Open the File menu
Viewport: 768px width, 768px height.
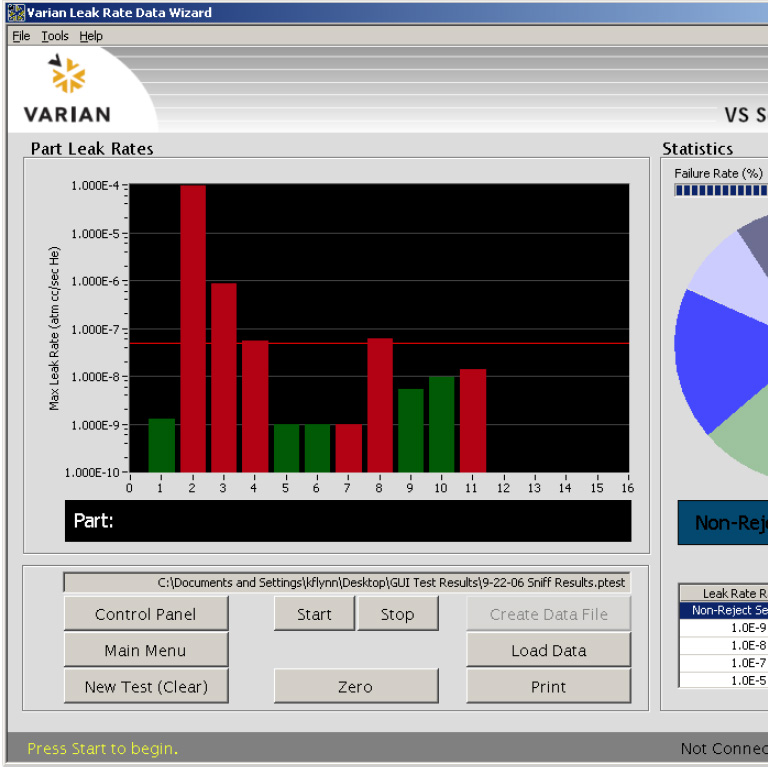21,36
